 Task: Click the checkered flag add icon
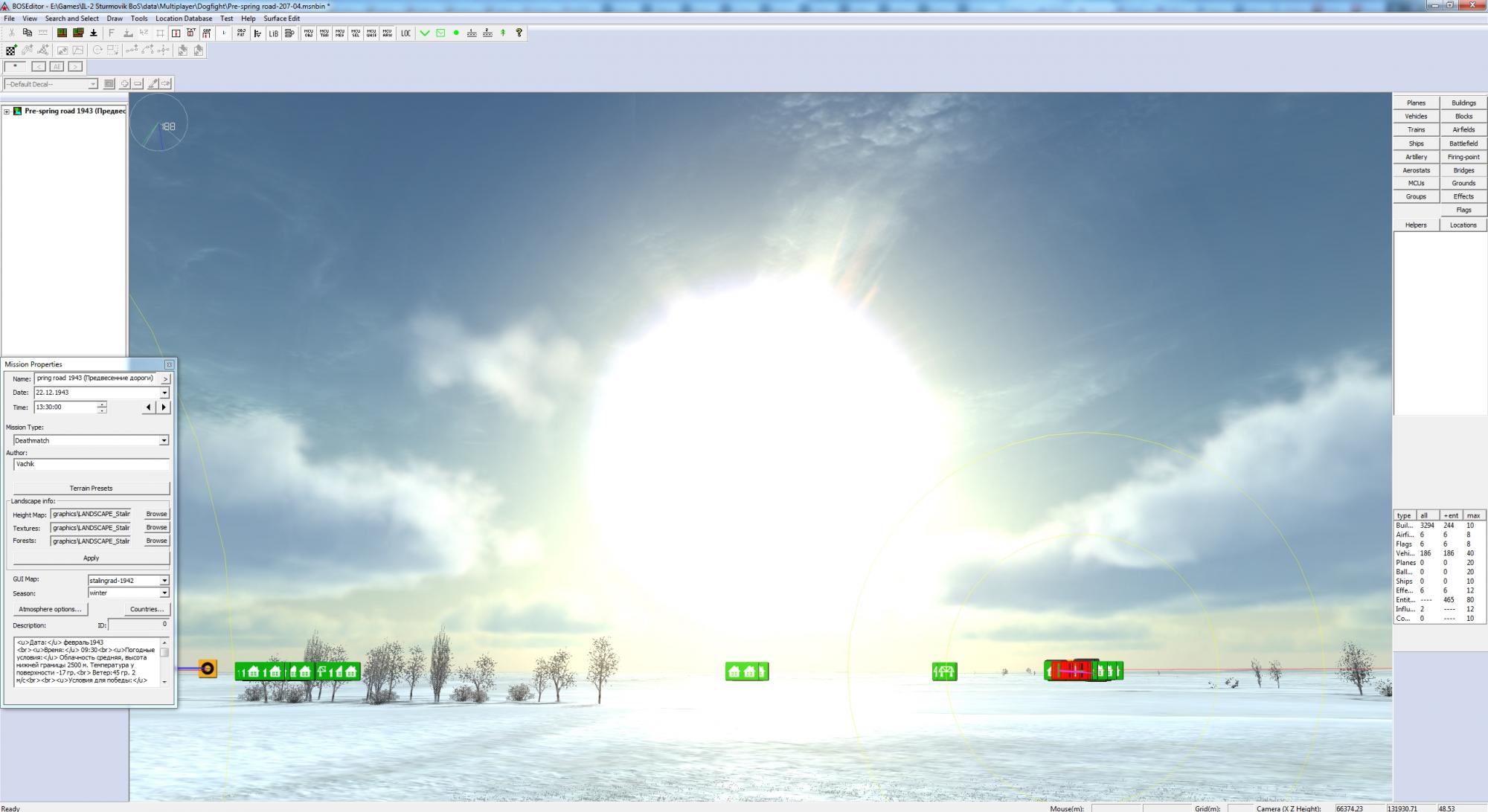(x=11, y=51)
